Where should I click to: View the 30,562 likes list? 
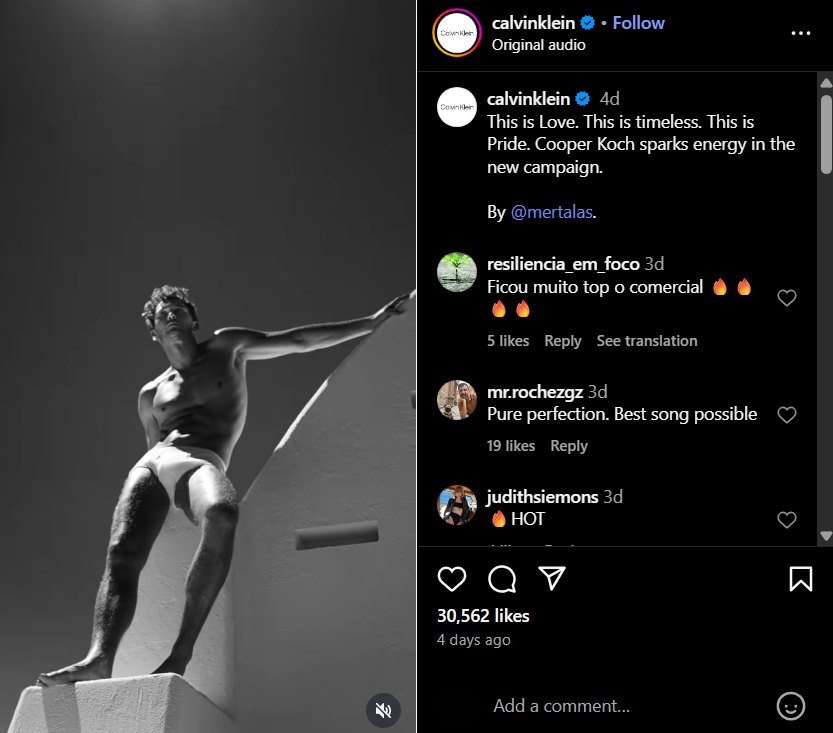[483, 616]
